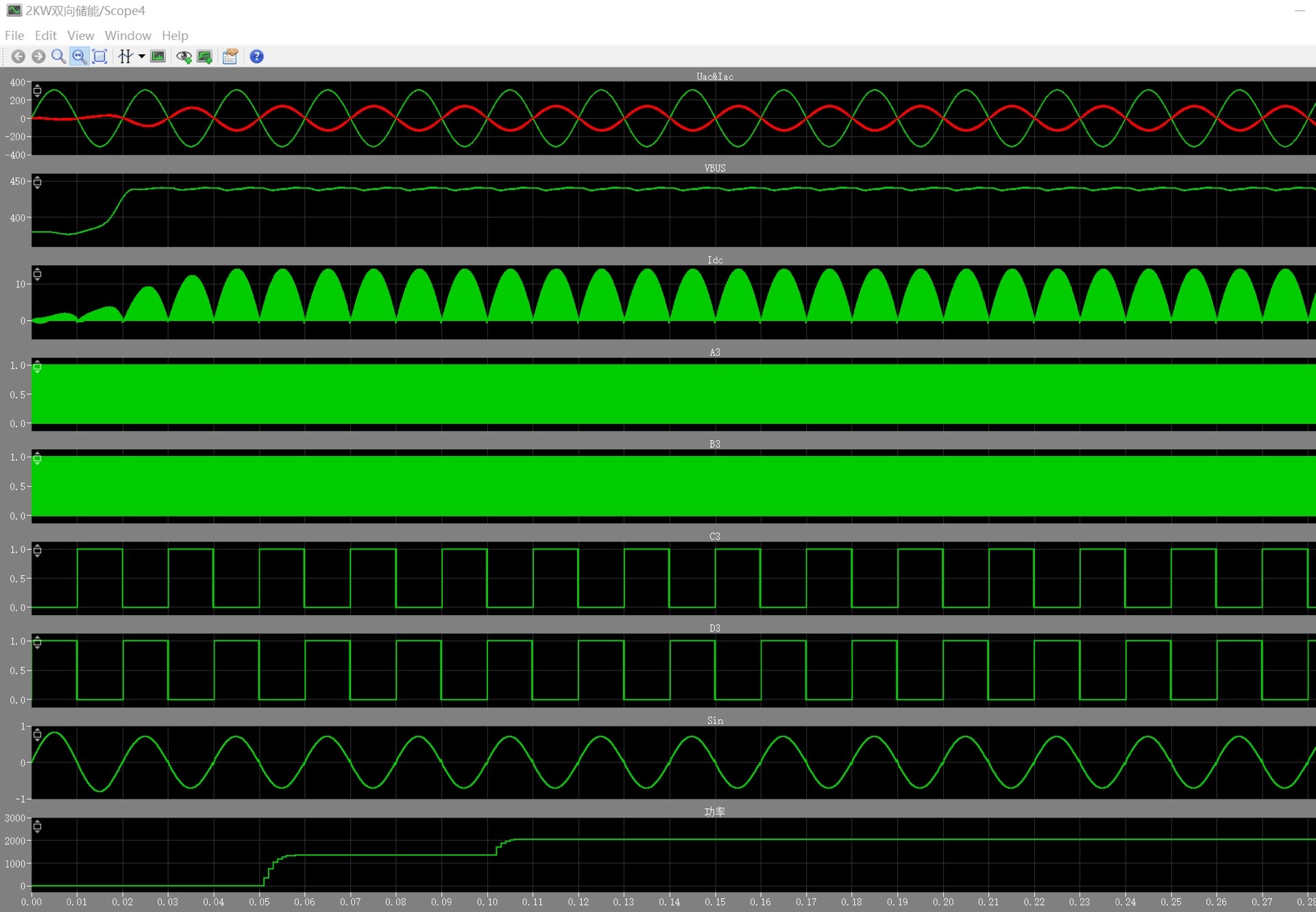Click the zoom-to-fit icon
1316x912 pixels.
100,57
